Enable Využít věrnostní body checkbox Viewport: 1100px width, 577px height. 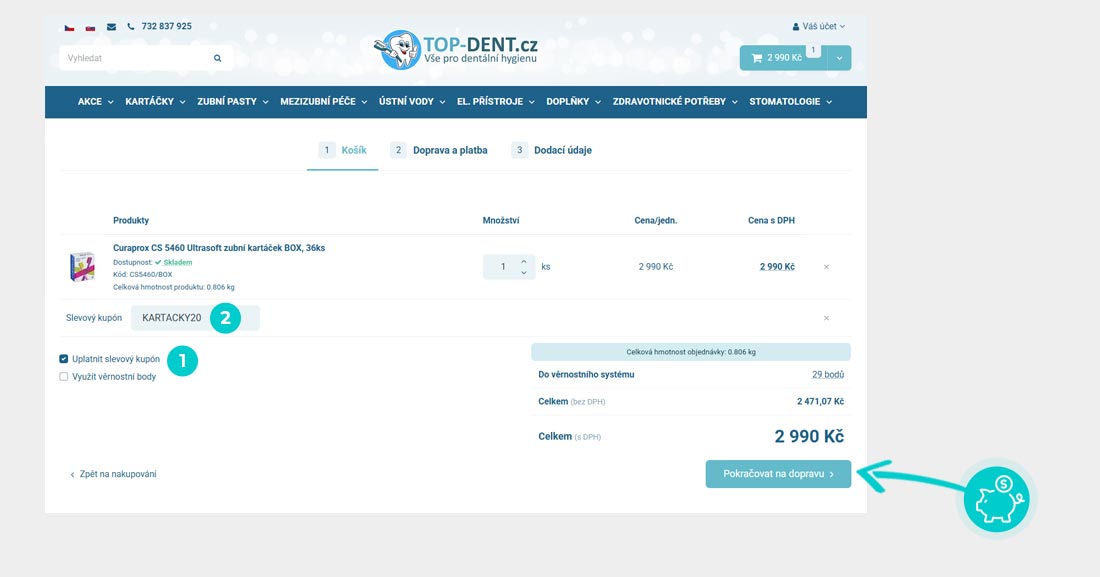tap(64, 377)
